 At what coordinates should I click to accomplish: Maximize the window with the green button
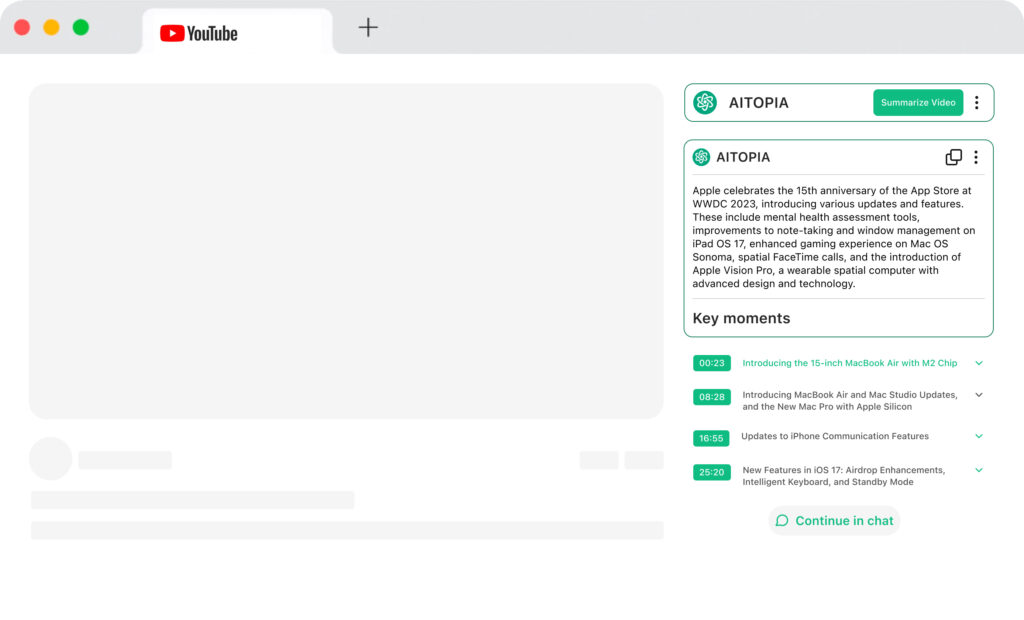[81, 27]
